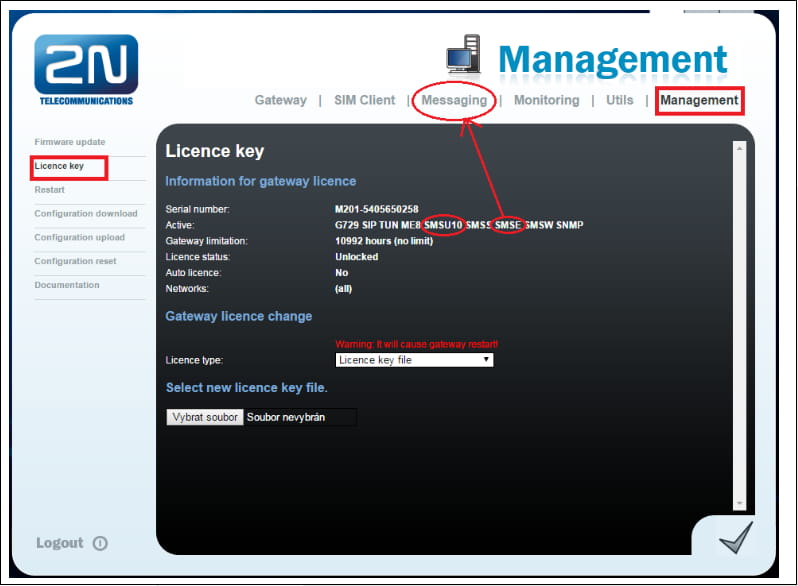Click the Logout power icon
The width and height of the screenshot is (798, 586).
coord(100,543)
